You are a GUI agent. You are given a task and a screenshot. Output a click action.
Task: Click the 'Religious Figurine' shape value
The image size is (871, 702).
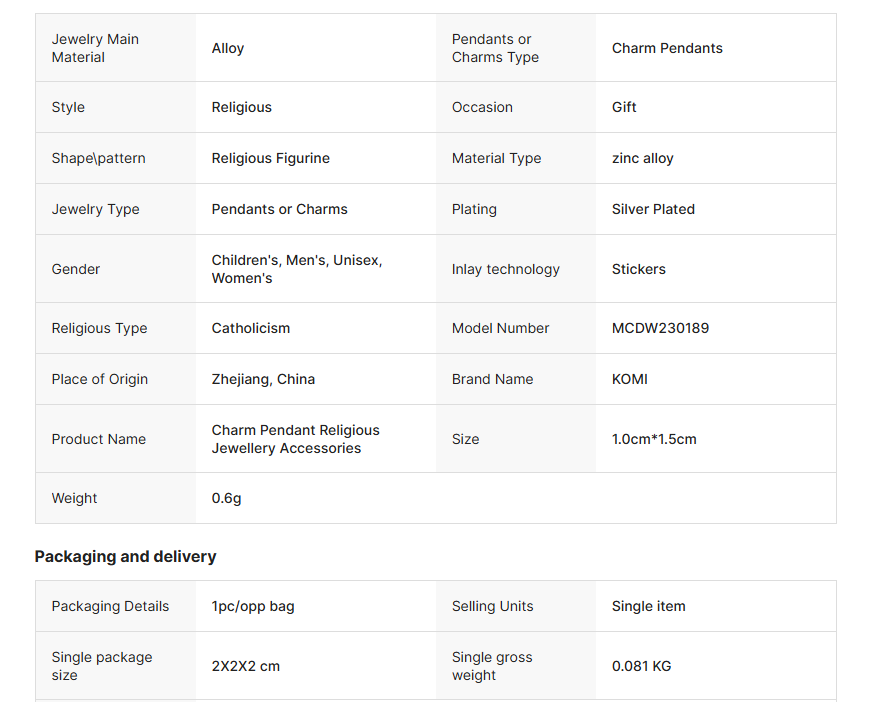coord(271,158)
